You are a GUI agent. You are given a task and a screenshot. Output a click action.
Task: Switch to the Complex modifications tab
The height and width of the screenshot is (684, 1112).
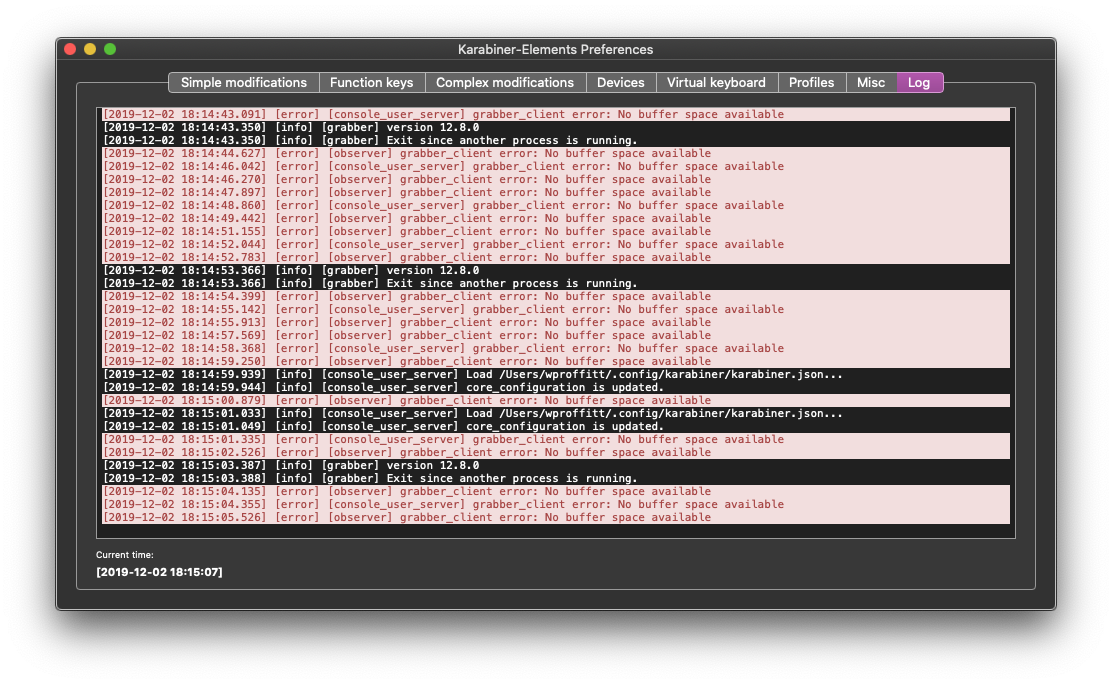click(x=505, y=82)
